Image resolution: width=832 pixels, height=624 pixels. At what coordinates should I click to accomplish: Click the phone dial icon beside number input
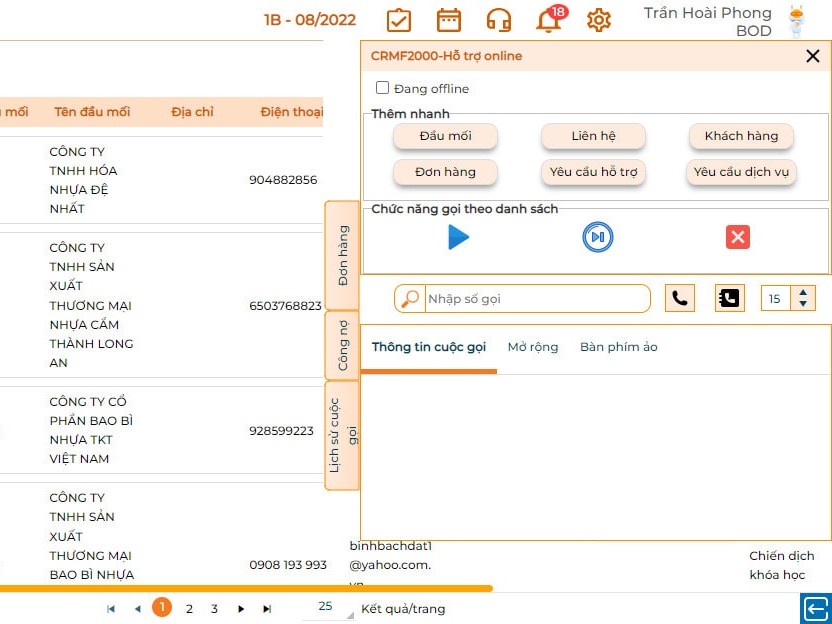(x=680, y=297)
